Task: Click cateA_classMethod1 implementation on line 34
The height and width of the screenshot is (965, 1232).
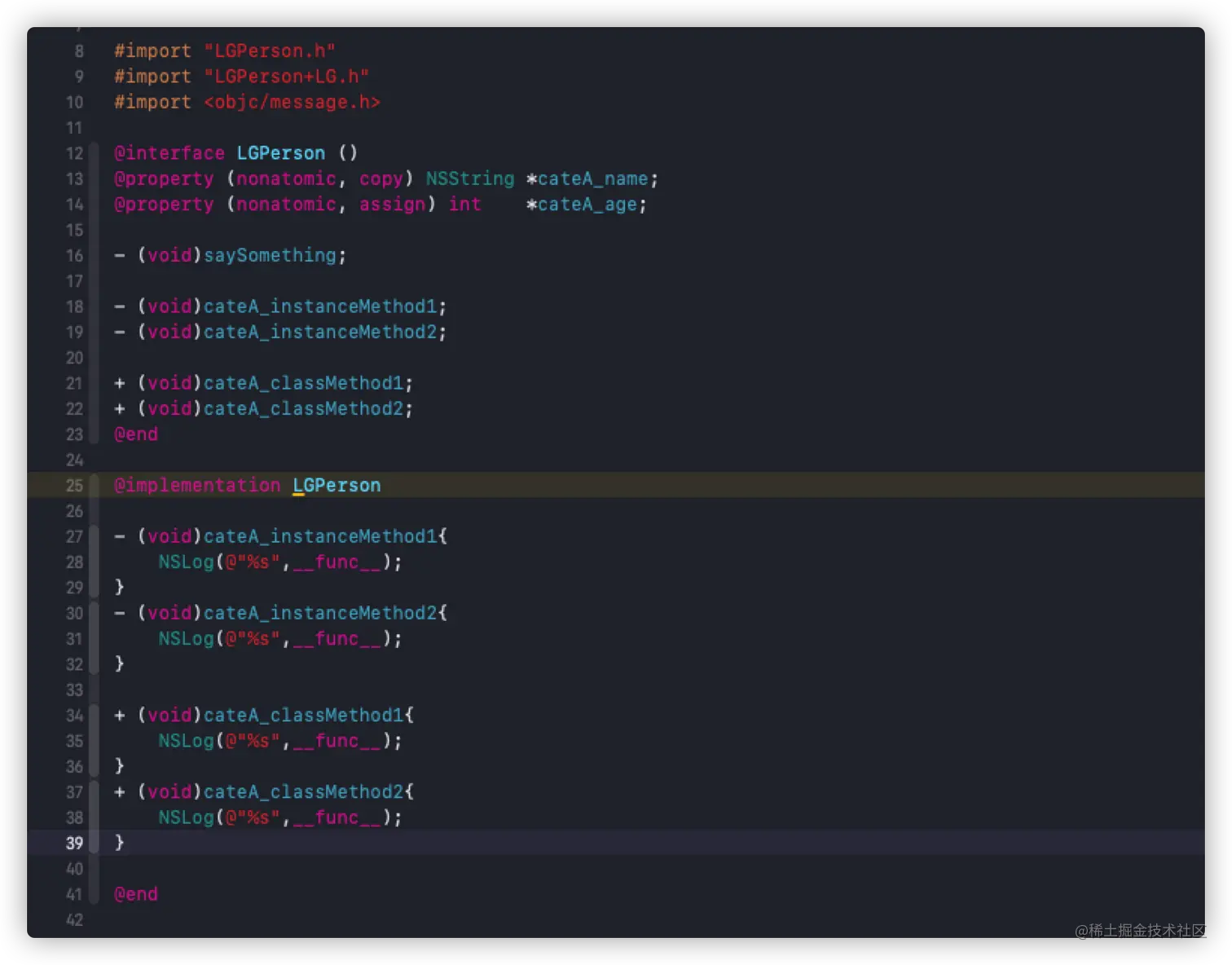Action: click(x=304, y=715)
